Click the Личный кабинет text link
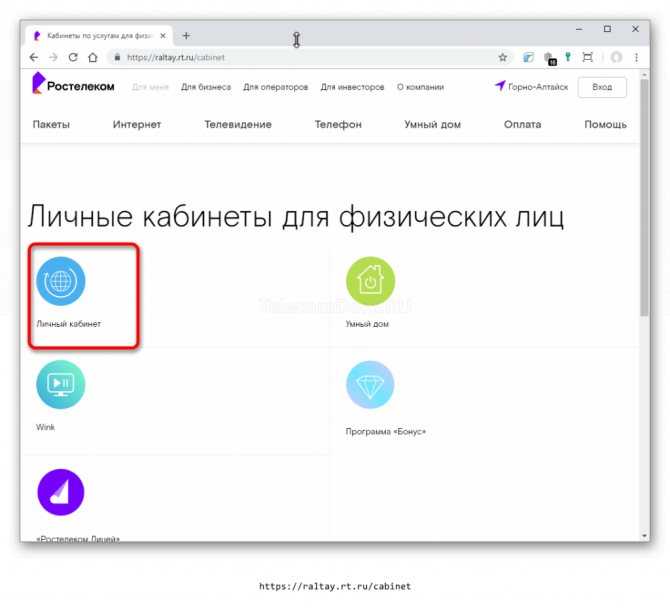This screenshot has height=611, width=670. point(69,324)
